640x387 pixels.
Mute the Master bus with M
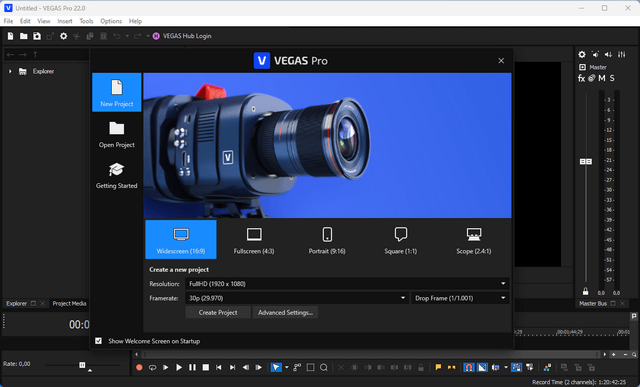(x=602, y=78)
